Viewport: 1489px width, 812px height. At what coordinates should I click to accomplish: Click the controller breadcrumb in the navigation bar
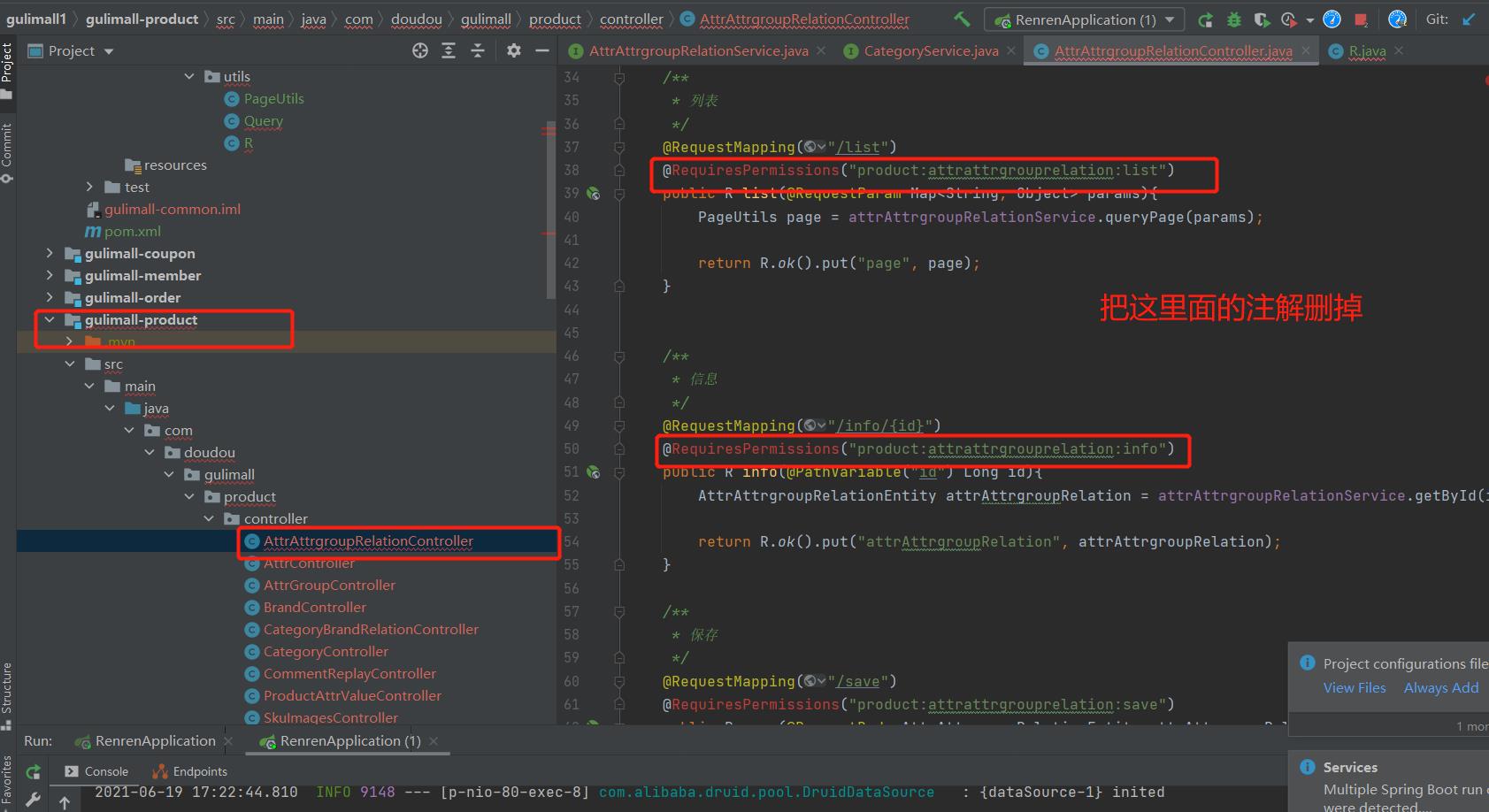pos(632,19)
